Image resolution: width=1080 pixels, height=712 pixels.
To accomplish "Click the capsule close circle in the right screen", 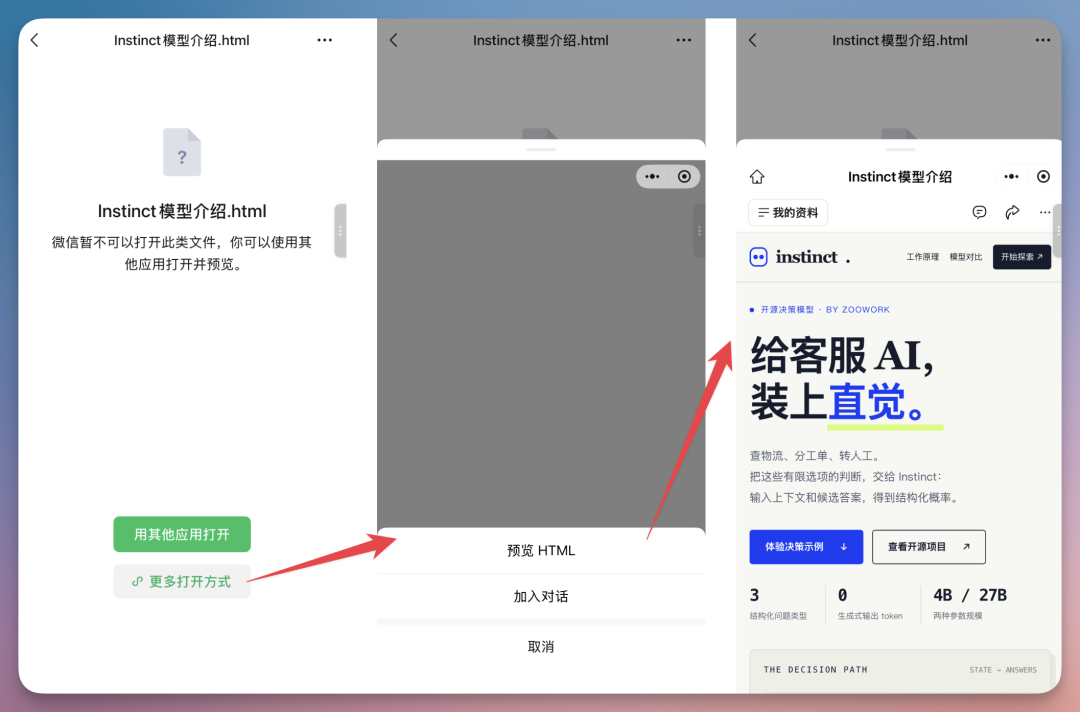I will coord(1043,177).
